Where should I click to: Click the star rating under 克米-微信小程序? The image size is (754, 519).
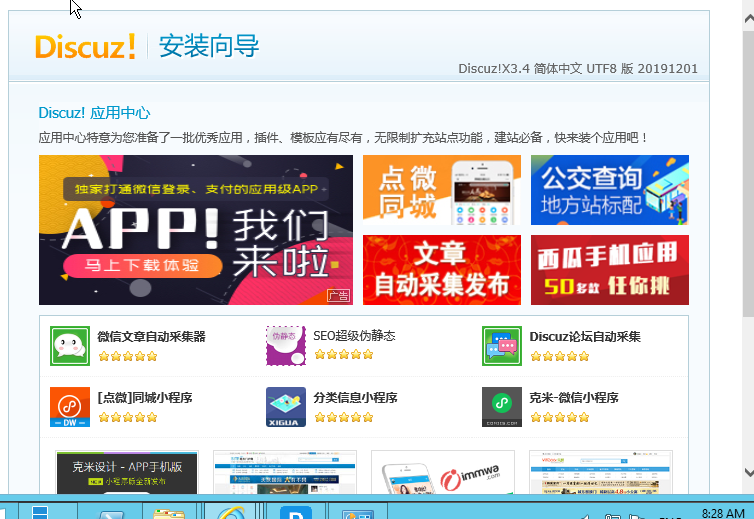pyautogui.click(x=560, y=418)
